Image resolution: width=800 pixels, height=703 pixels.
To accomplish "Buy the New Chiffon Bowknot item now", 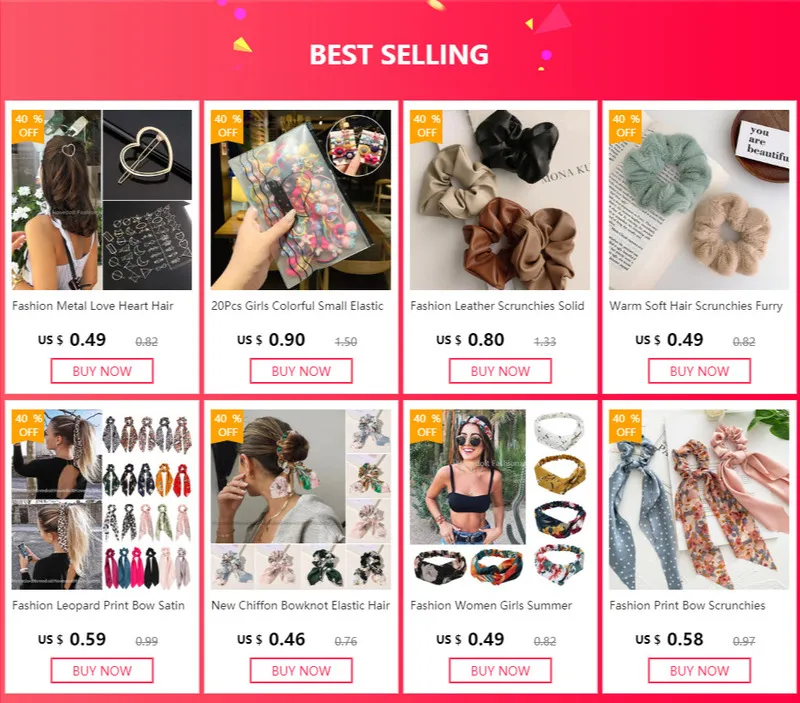I will click(x=301, y=670).
